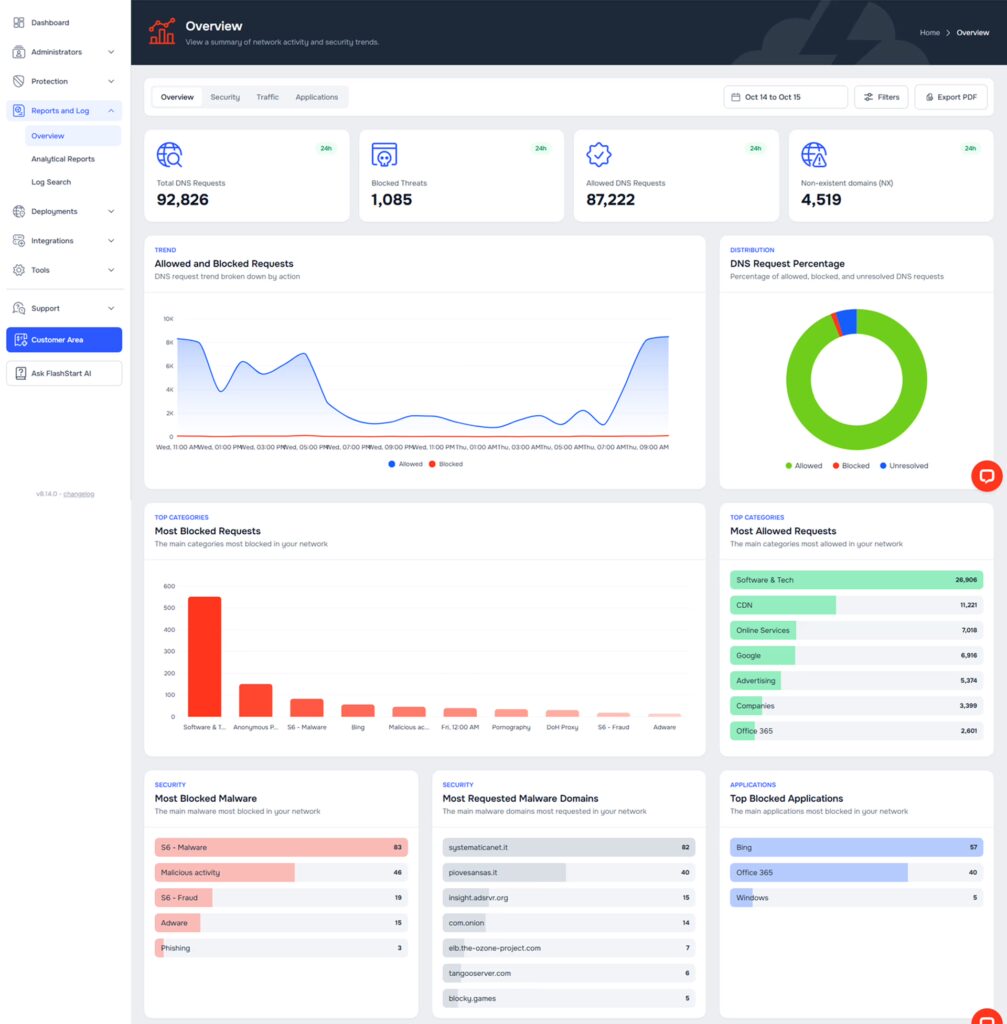Expand the Deployments menu chevron
The height and width of the screenshot is (1024, 1007).
pyautogui.click(x=111, y=211)
